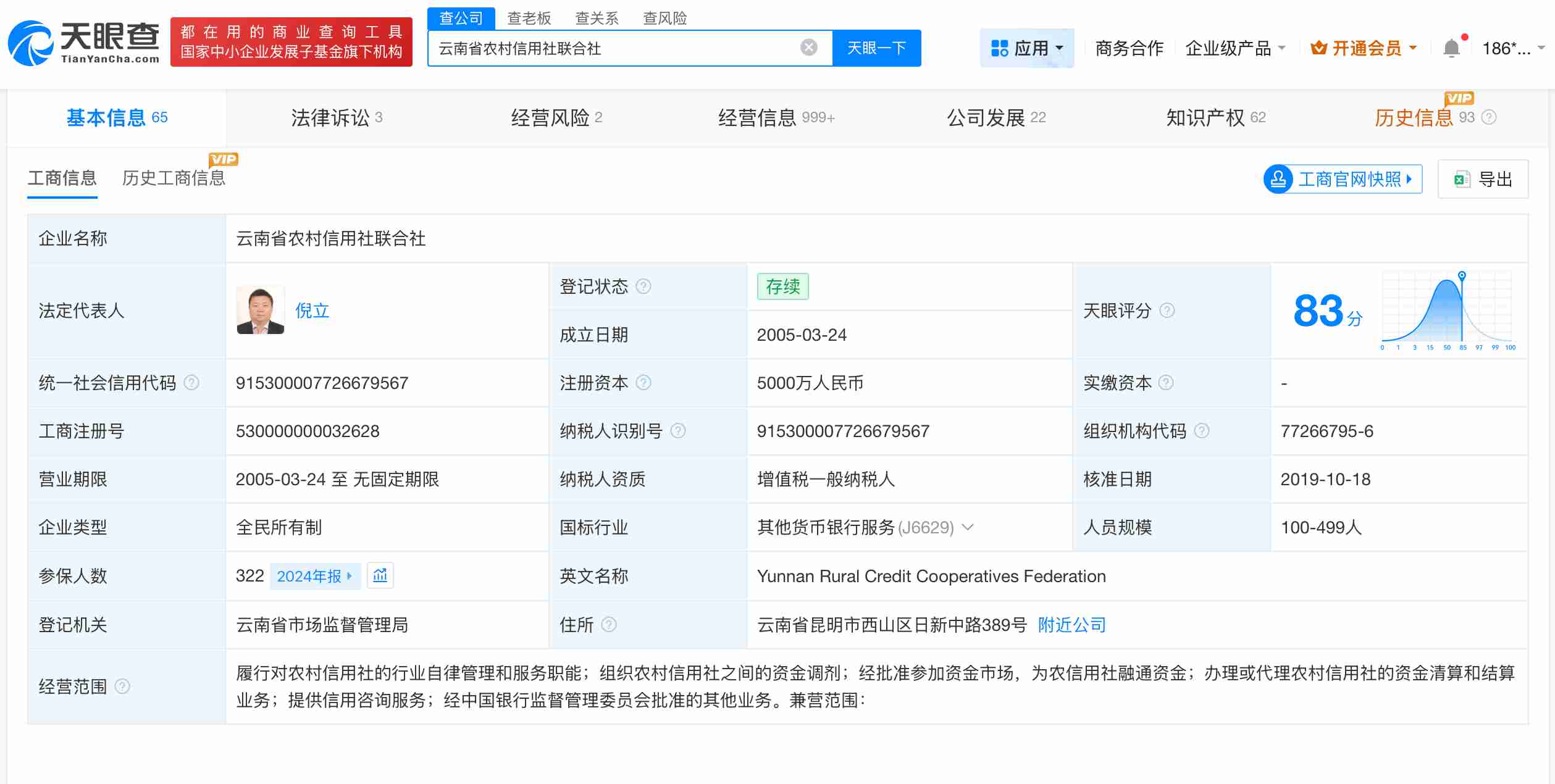Image resolution: width=1555 pixels, height=784 pixels.
Task: Clear the search box using the X icon
Action: [808, 48]
